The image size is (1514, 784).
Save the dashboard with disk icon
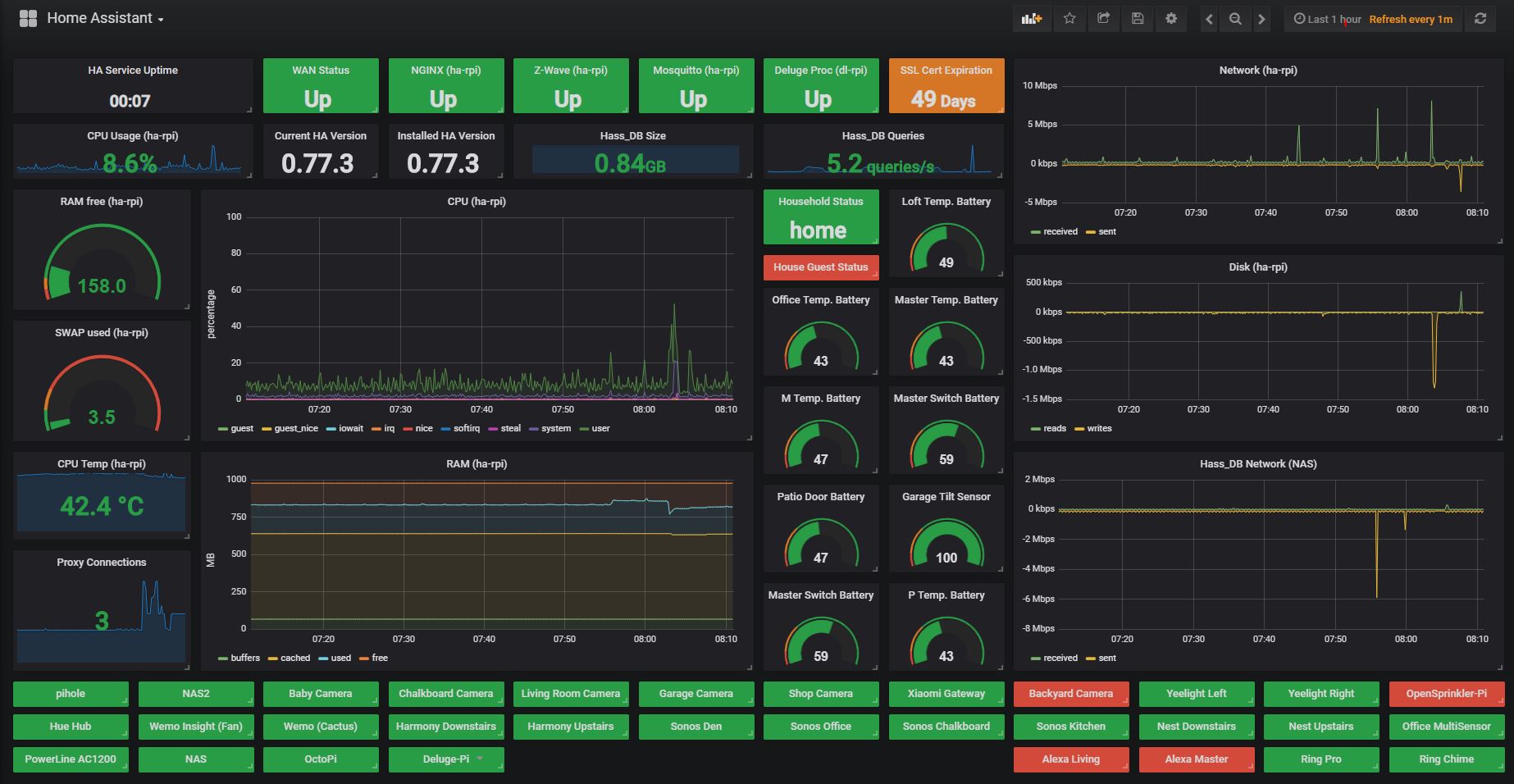tap(1138, 19)
